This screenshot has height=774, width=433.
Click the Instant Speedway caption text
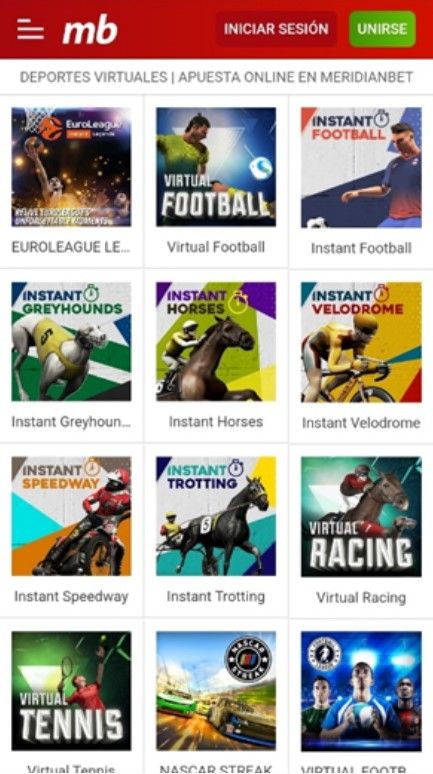coord(71,596)
